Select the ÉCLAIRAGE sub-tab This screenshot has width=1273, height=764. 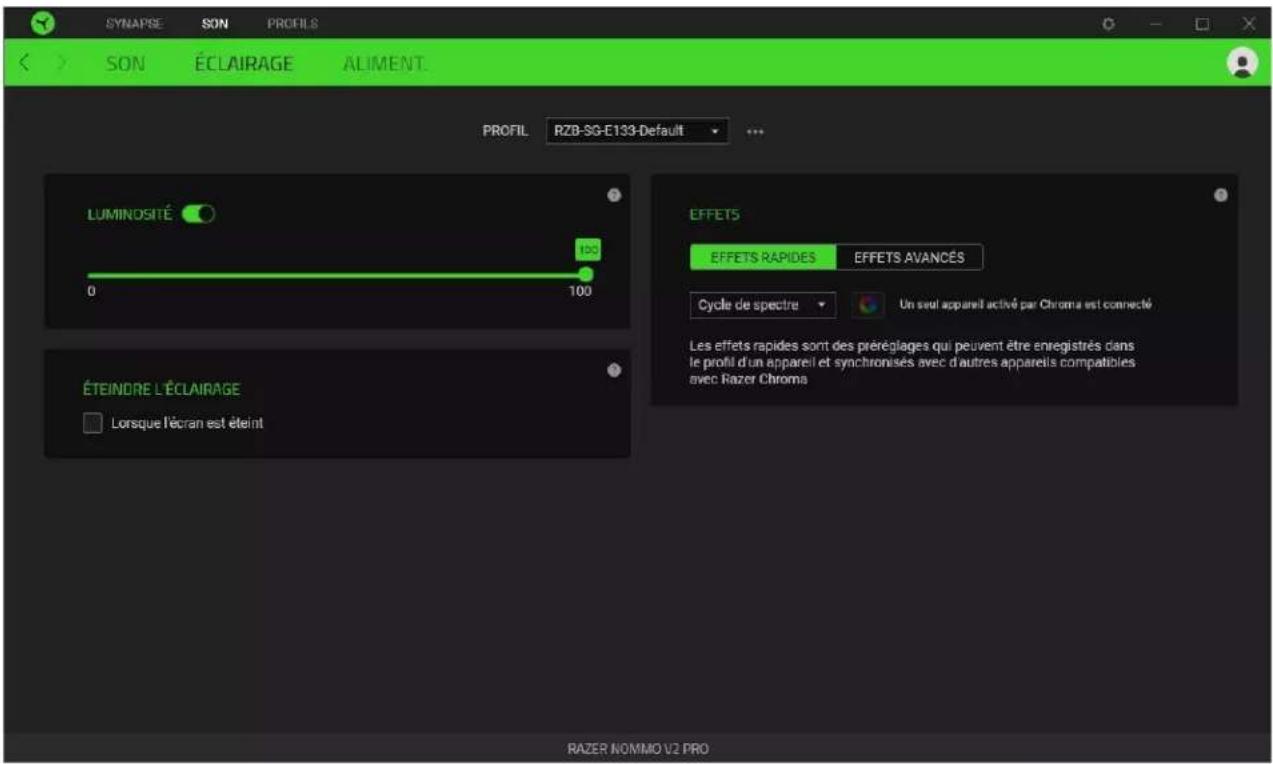[244, 64]
